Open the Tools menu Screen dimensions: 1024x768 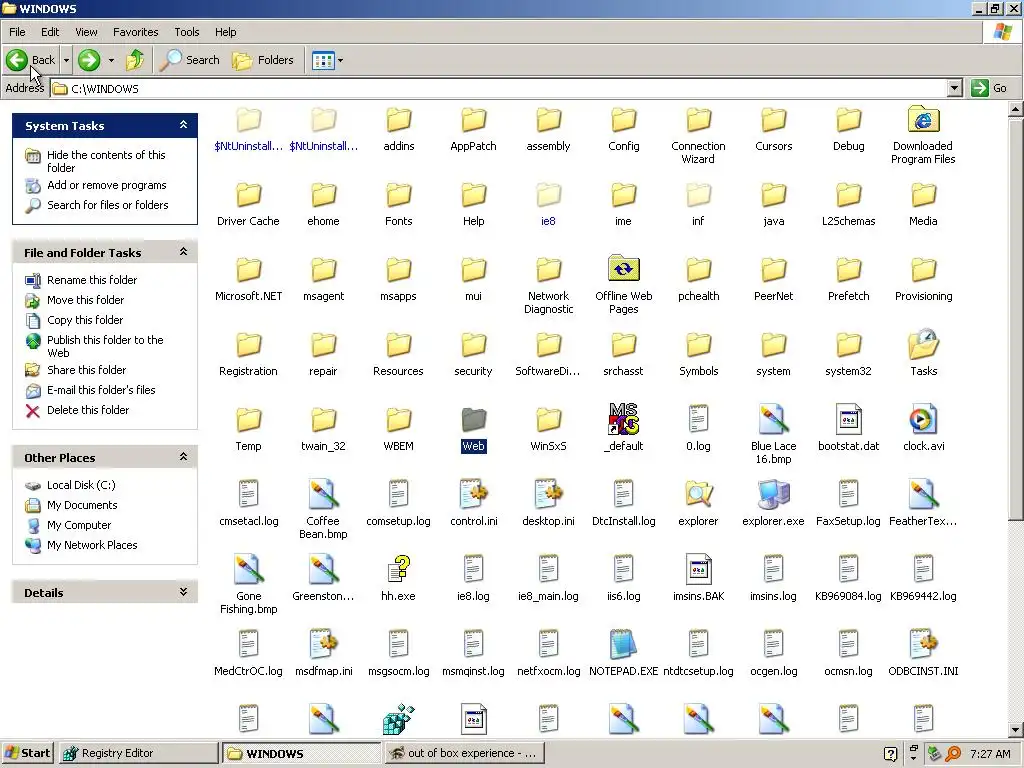pos(186,32)
